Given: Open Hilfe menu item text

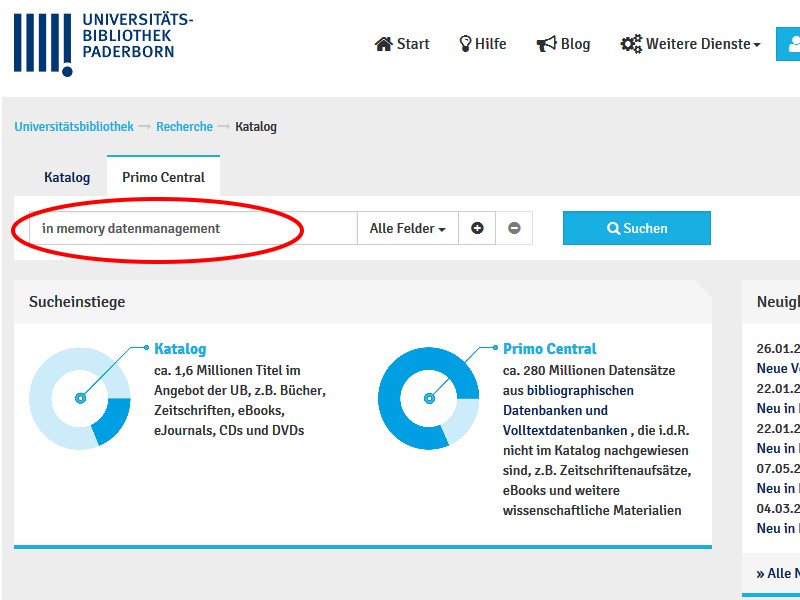Looking at the screenshot, I should pos(491,44).
